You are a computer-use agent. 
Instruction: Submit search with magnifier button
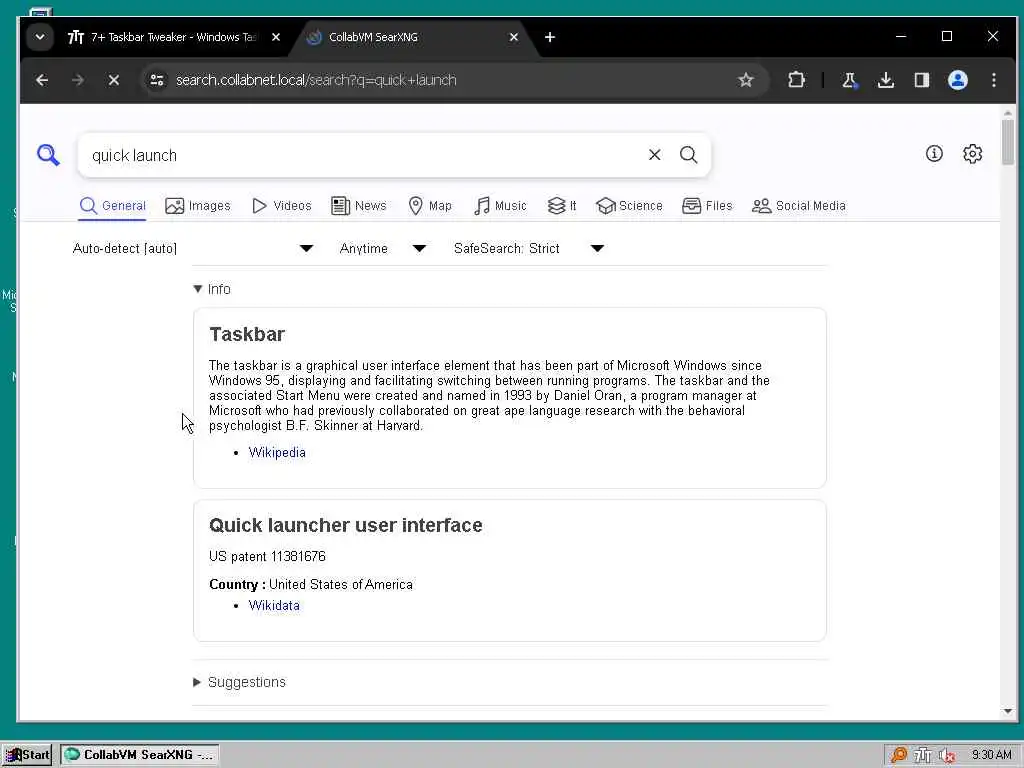tap(688, 155)
